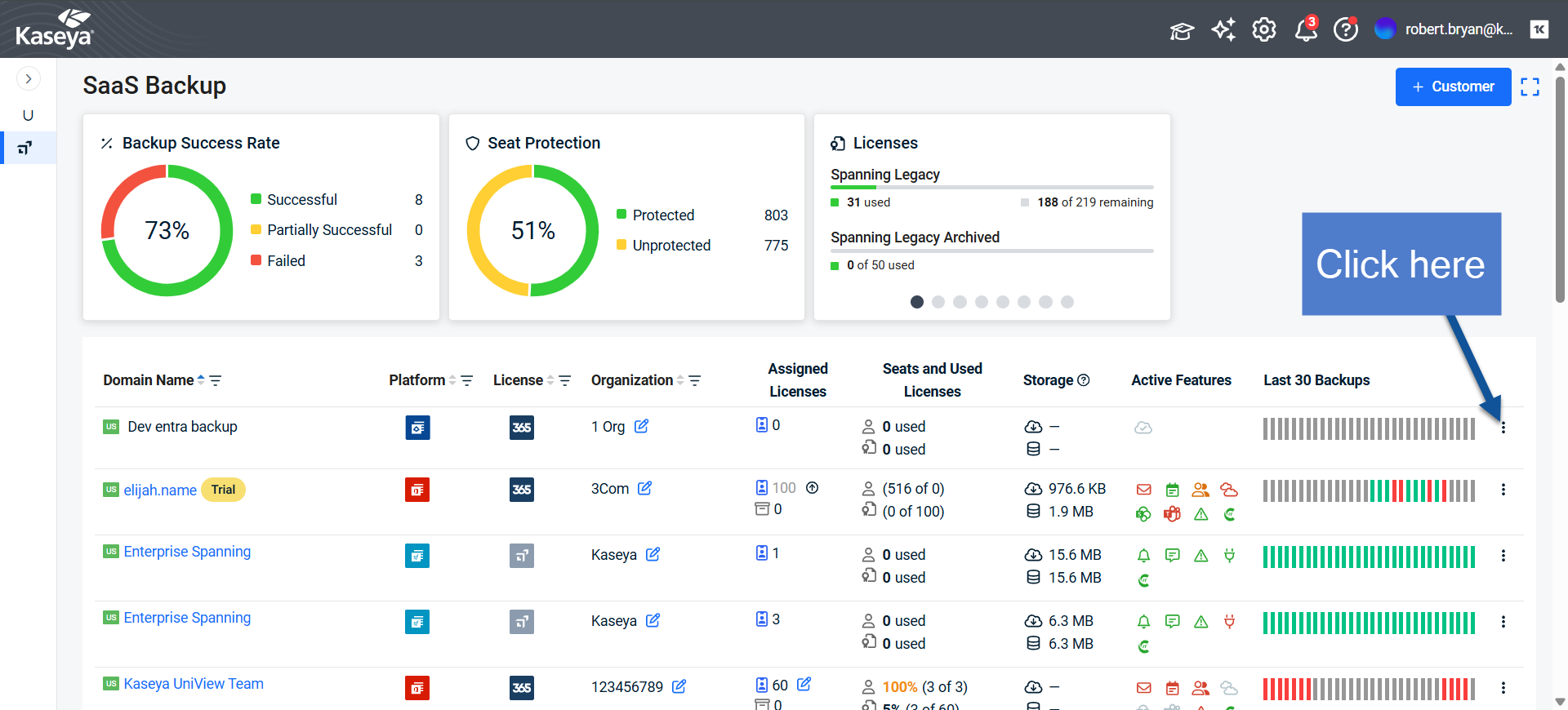Click the AI sparkle icon in header
This screenshot has height=710, width=1568.
(1223, 30)
